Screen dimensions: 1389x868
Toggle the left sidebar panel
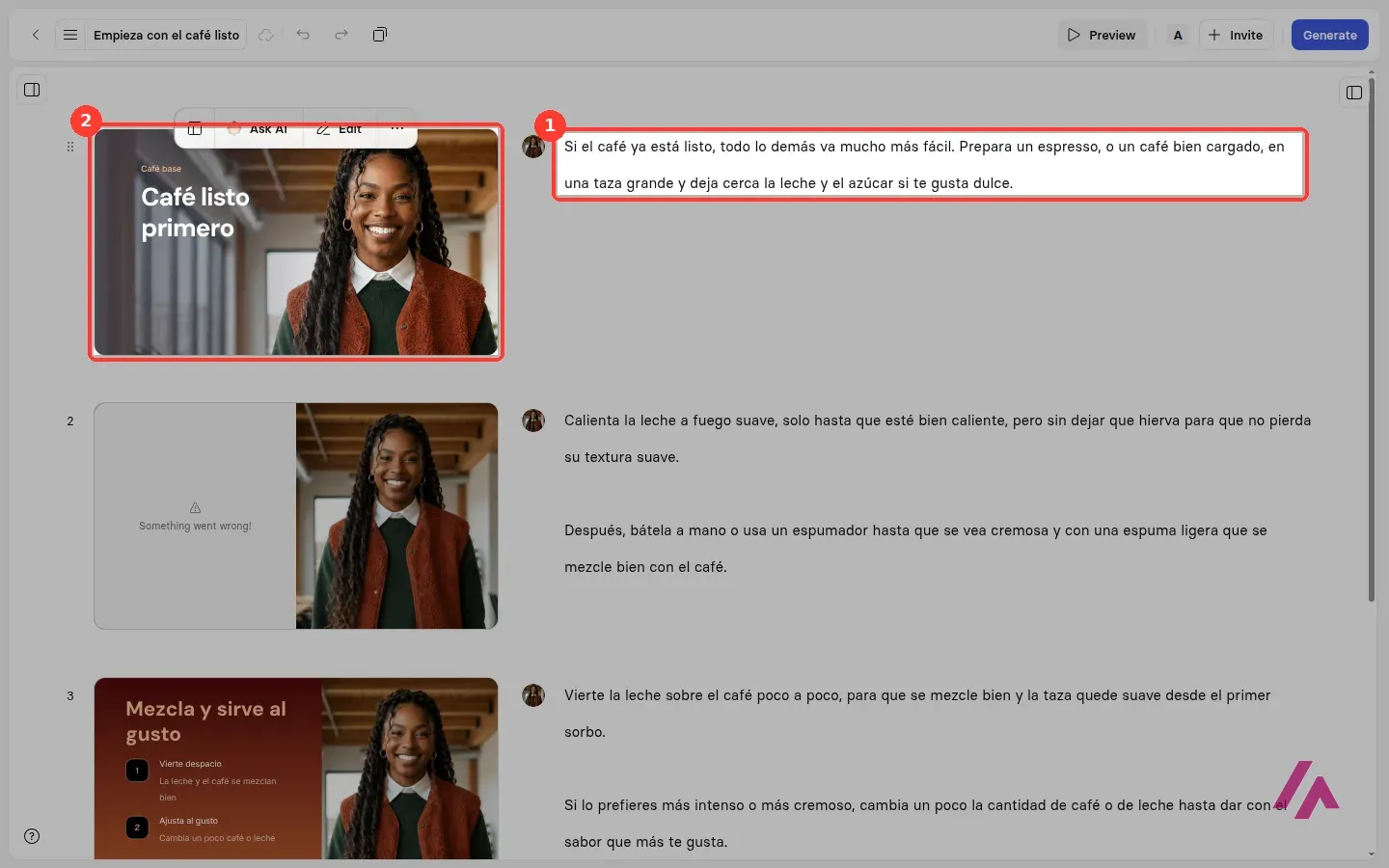pos(32,90)
